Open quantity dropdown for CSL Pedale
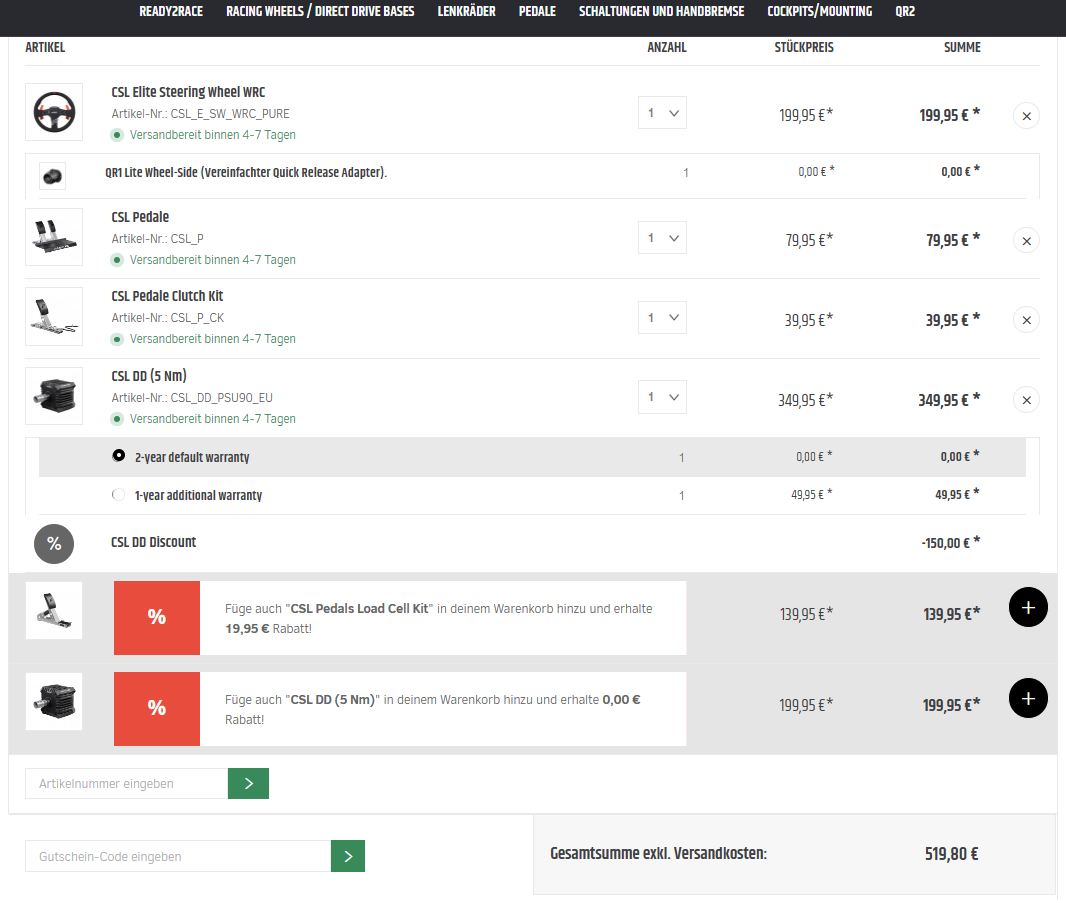This screenshot has height=903, width=1066. (x=662, y=238)
